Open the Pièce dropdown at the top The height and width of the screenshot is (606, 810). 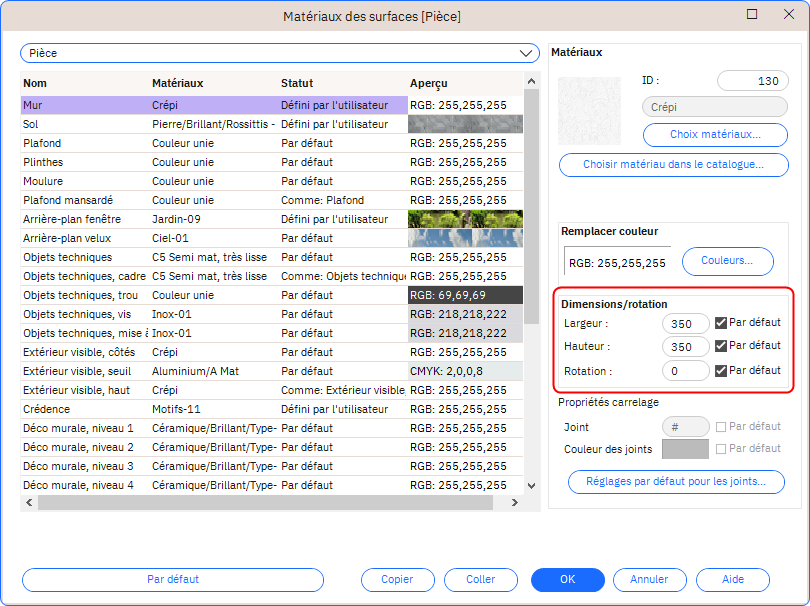(x=280, y=52)
